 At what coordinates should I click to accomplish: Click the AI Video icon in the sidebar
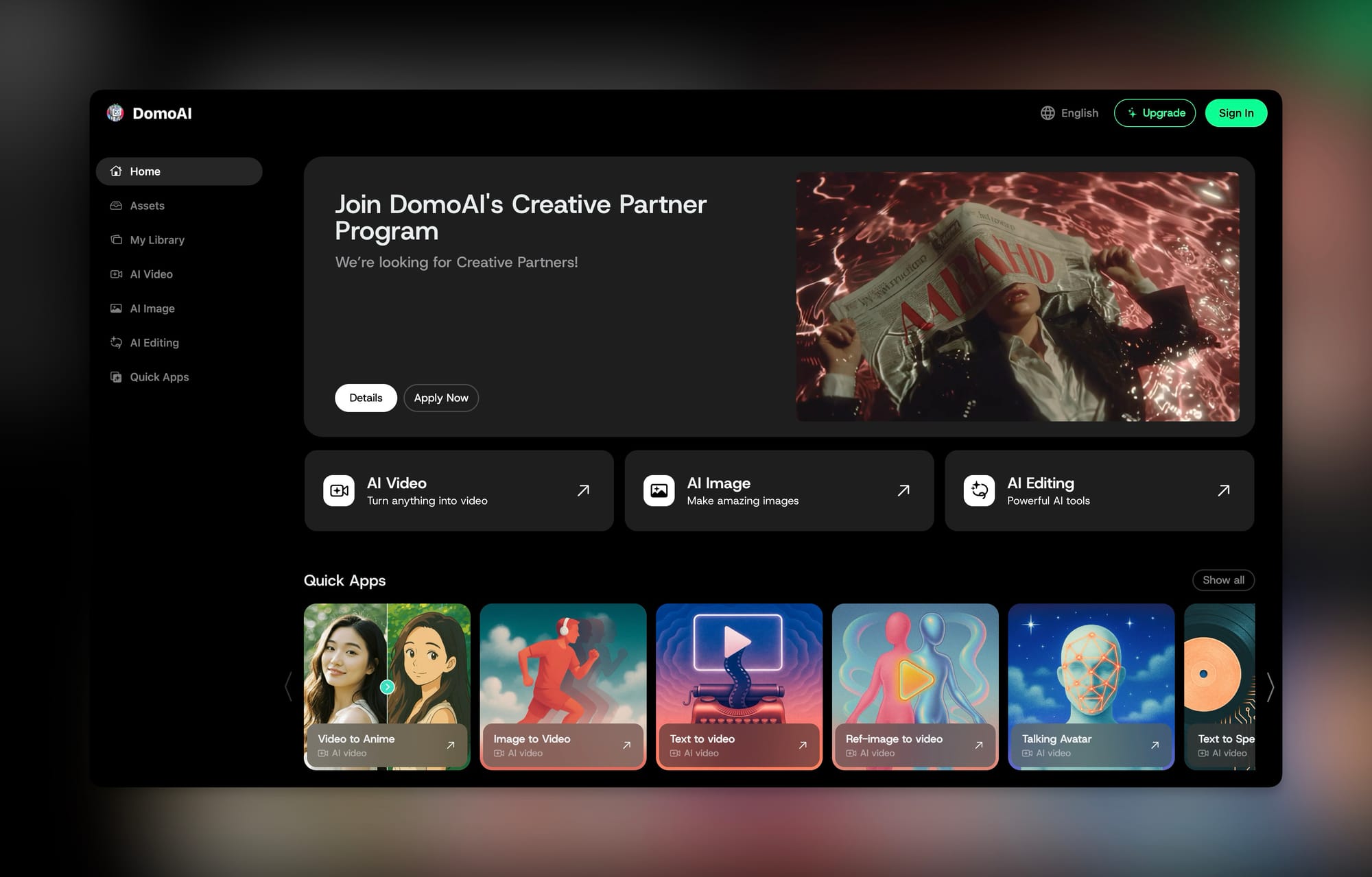(x=116, y=274)
